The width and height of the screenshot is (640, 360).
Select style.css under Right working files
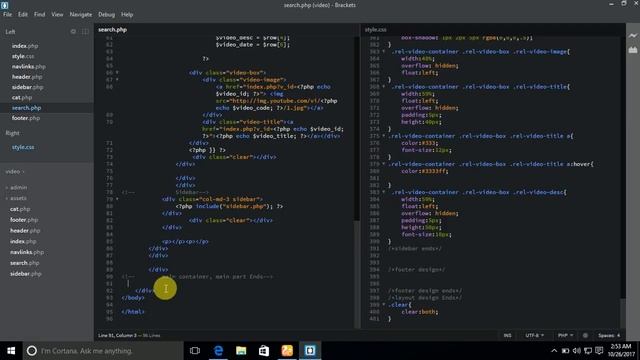23,147
